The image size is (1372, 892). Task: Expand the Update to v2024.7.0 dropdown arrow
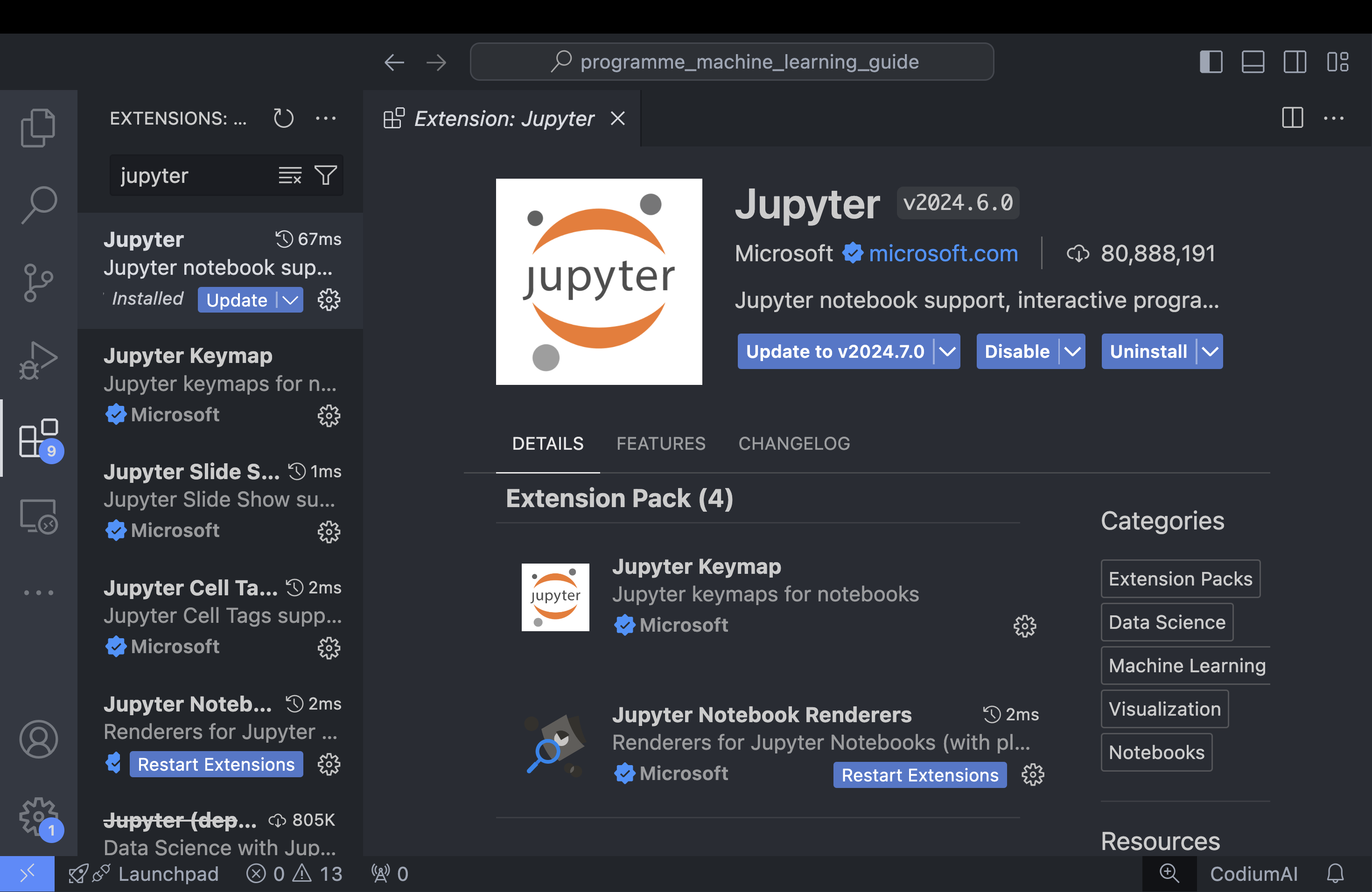947,351
